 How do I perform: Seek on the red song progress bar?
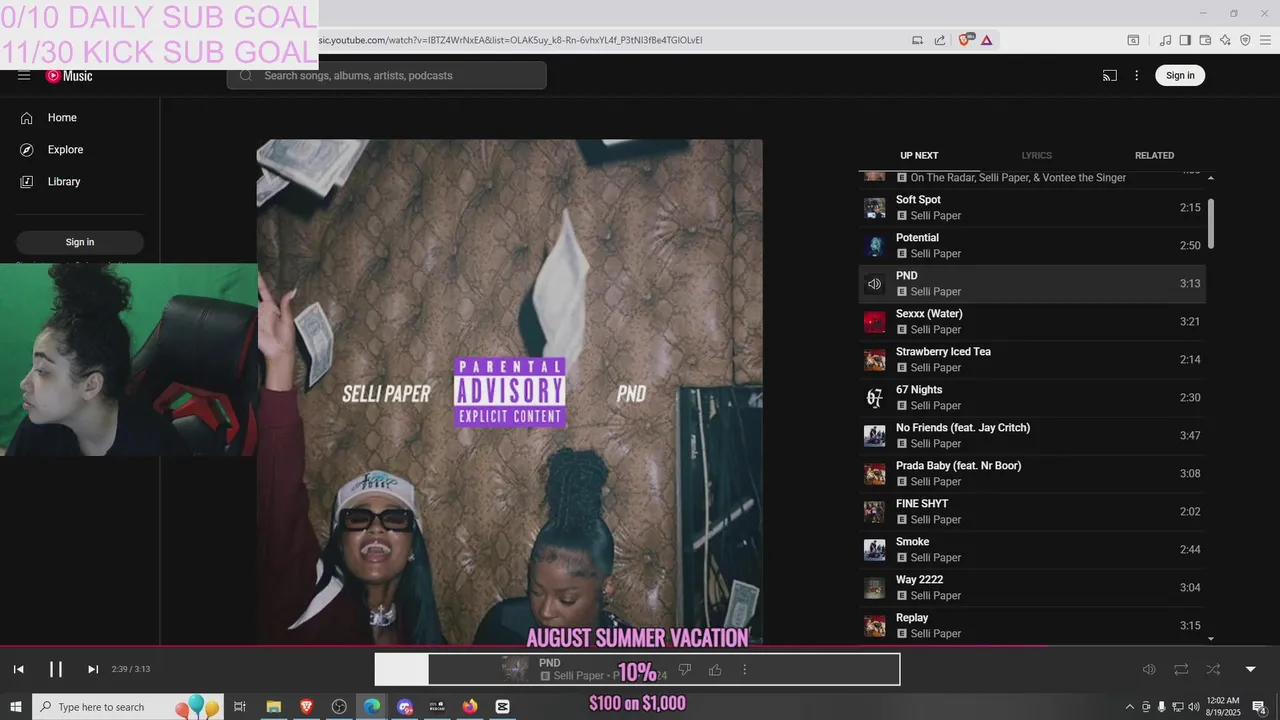(524, 646)
